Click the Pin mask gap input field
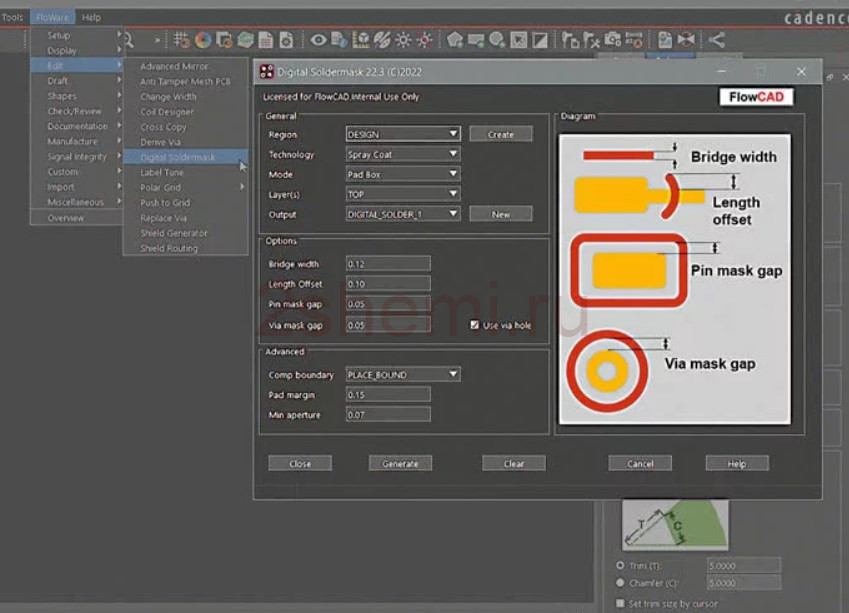Viewport: 849px width, 613px height. coord(388,304)
